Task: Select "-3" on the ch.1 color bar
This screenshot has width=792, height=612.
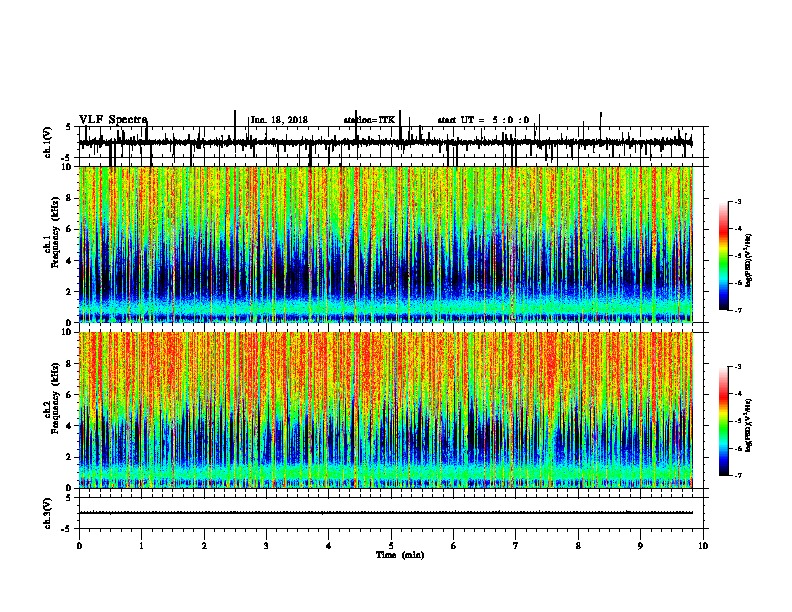Action: coord(737,201)
